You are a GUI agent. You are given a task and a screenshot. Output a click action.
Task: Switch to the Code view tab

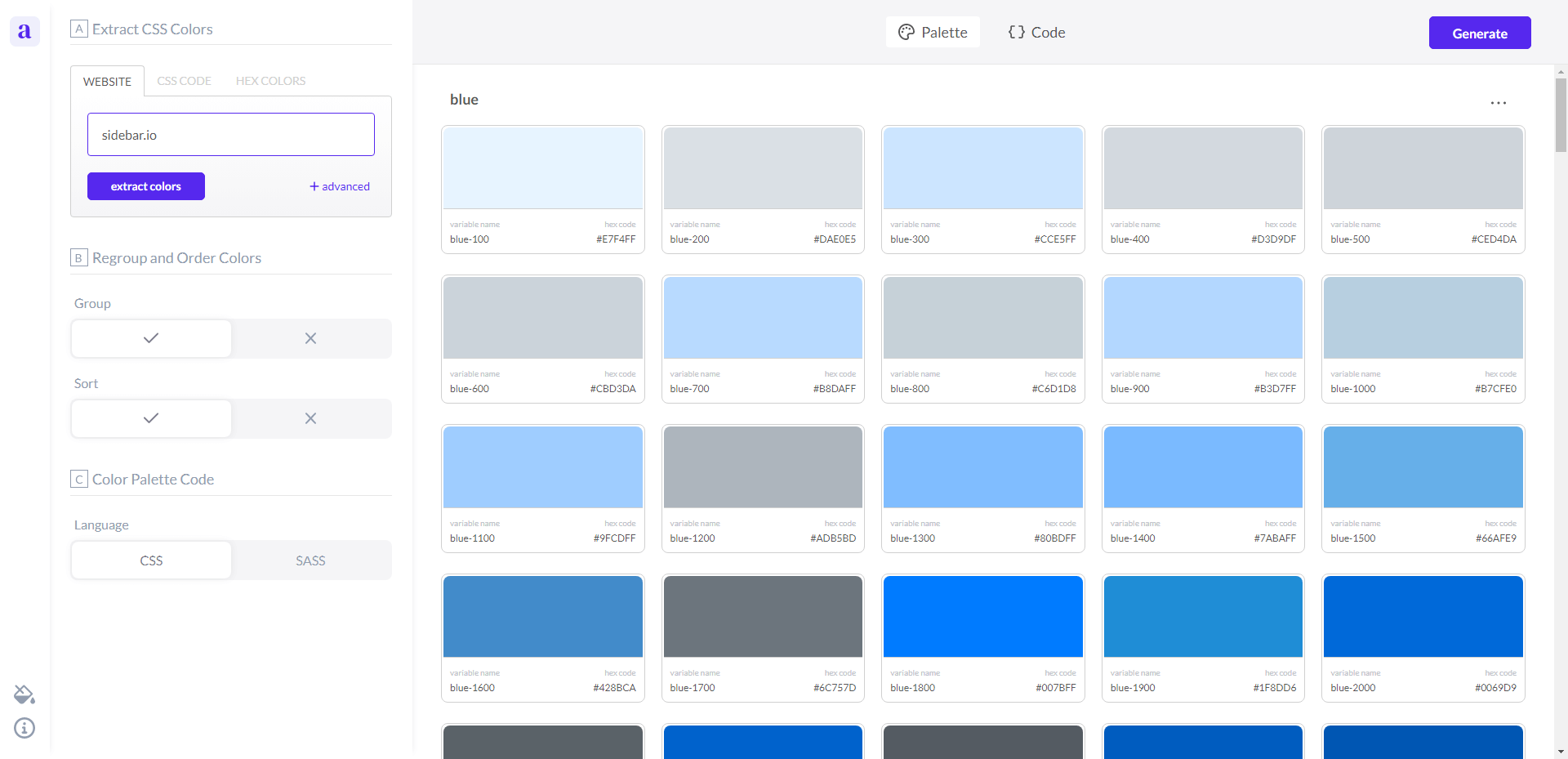pyautogui.click(x=1036, y=32)
